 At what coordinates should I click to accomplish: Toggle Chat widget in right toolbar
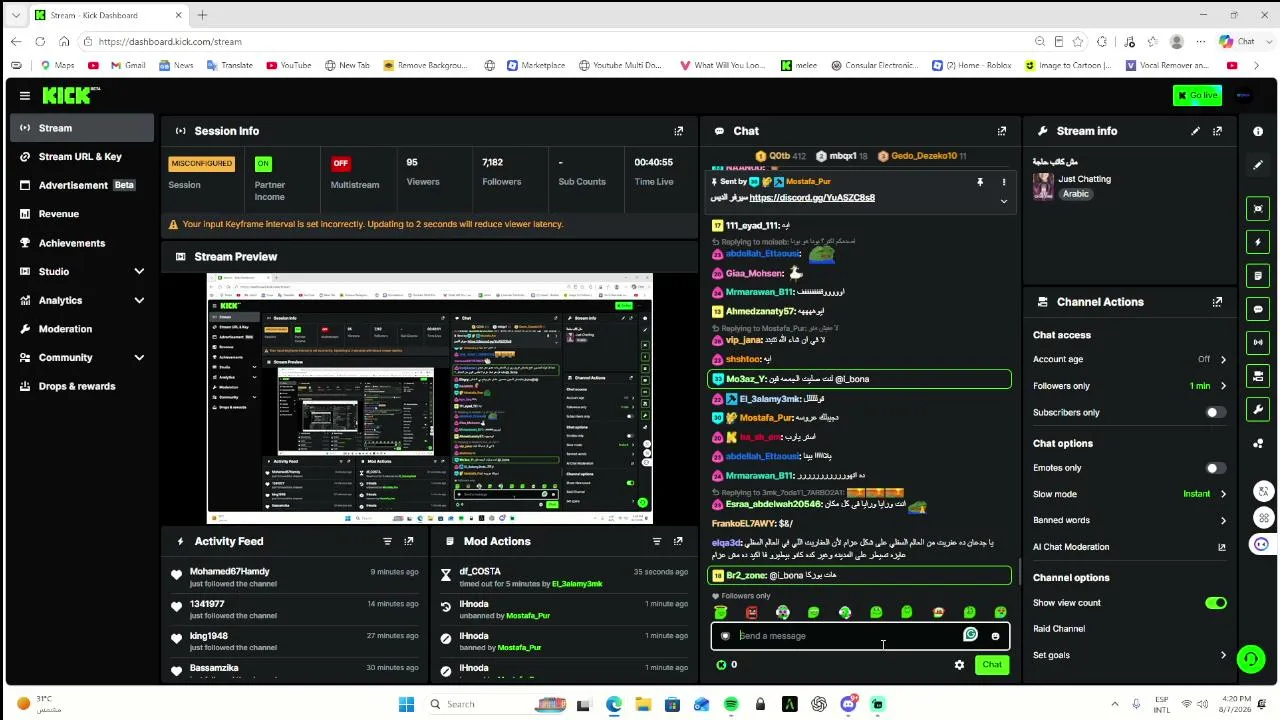pyautogui.click(x=1258, y=309)
